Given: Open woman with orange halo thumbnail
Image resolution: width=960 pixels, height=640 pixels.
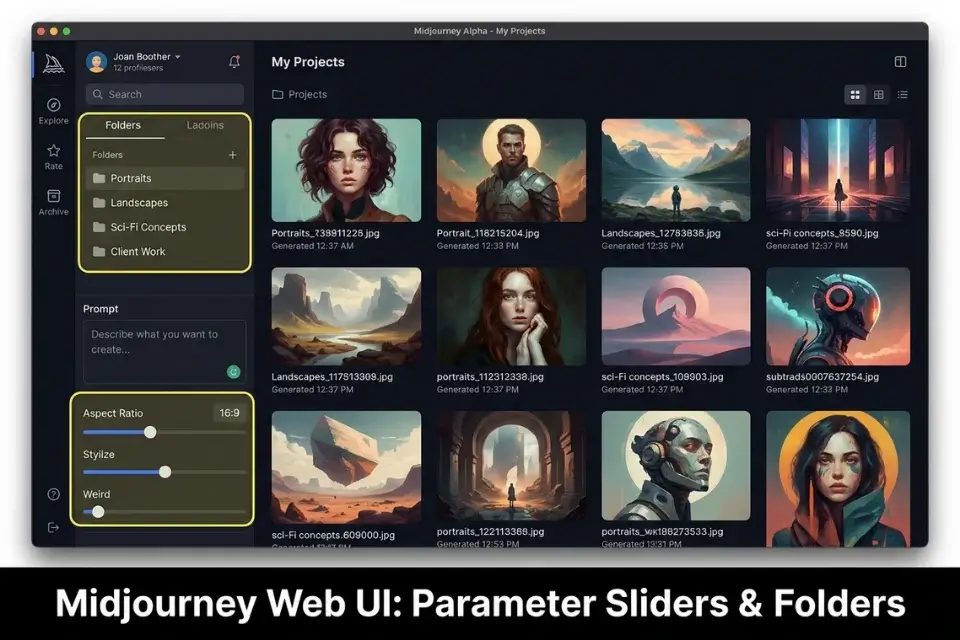Looking at the screenshot, I should click(x=838, y=479).
